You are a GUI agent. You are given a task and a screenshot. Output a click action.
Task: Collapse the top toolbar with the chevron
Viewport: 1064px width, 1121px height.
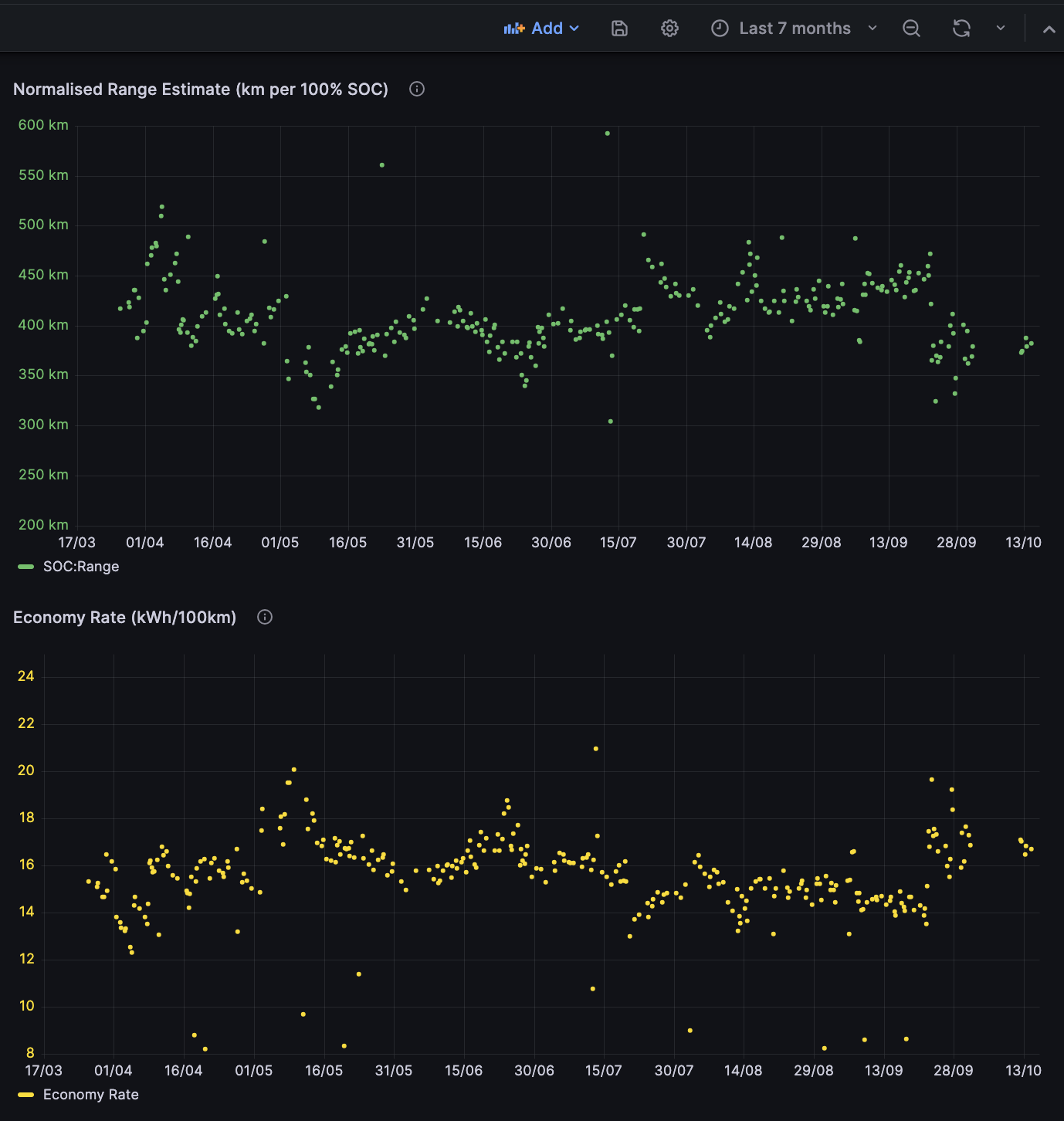coord(1049,29)
